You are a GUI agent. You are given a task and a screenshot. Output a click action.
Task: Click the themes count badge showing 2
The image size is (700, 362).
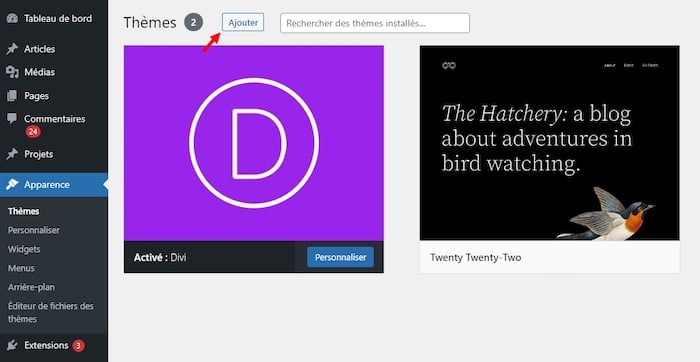[193, 22]
